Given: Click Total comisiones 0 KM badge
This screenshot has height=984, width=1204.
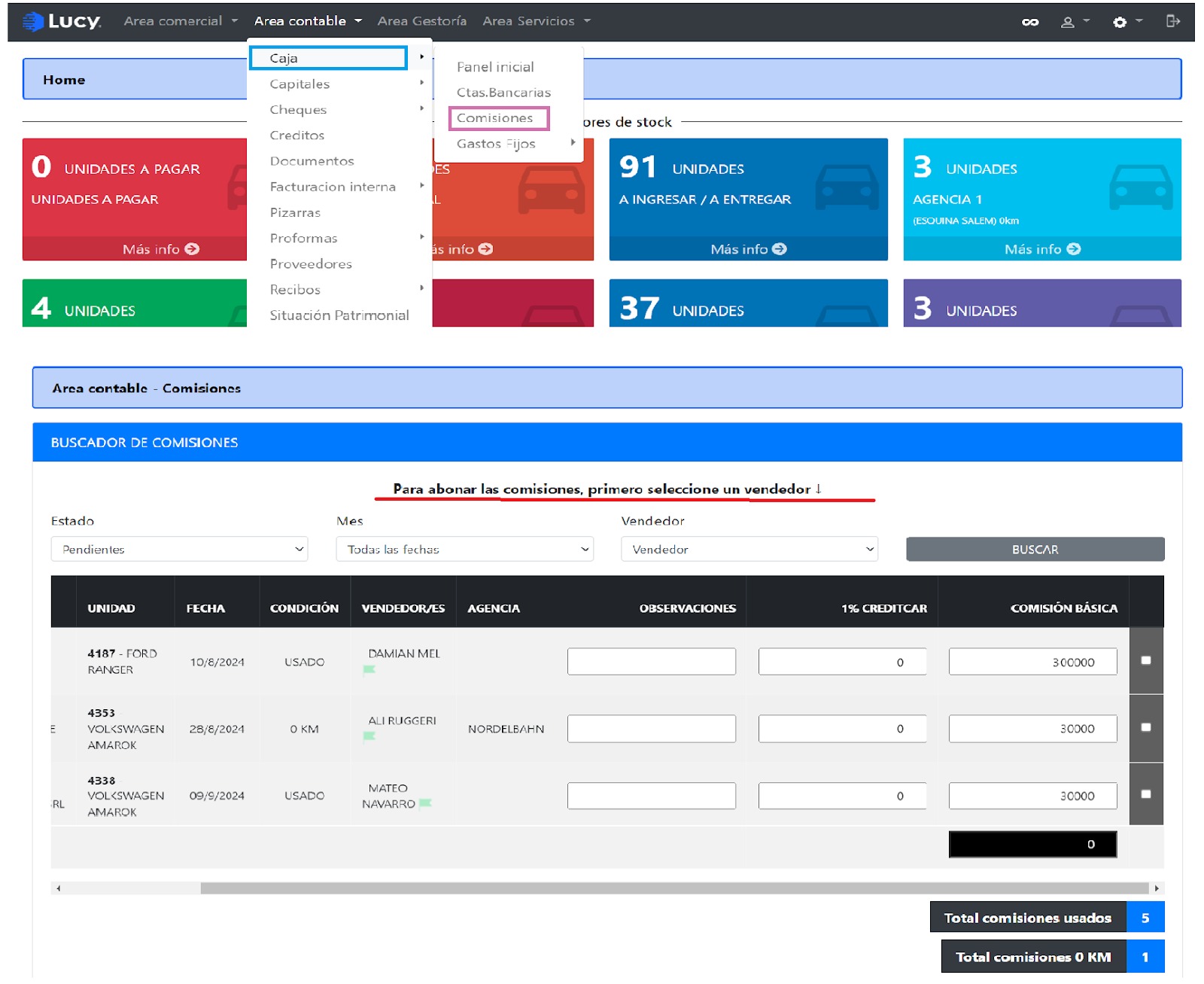Looking at the screenshot, I should (1052, 957).
